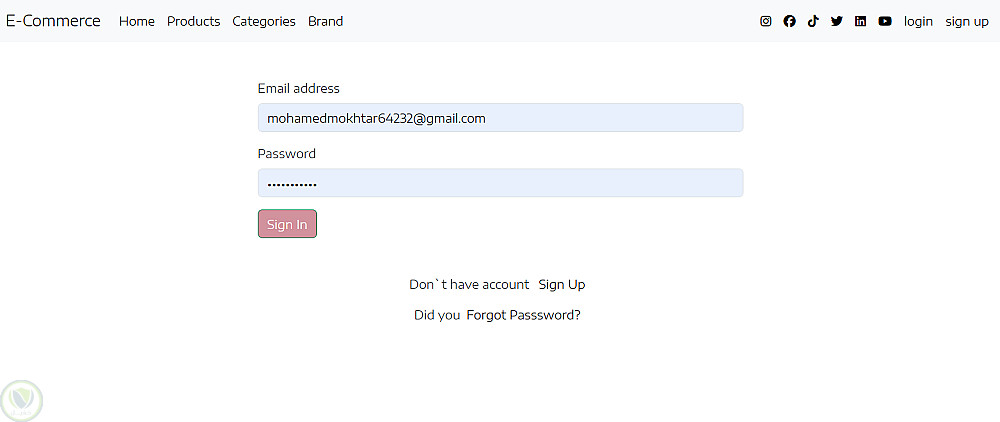Click the green shield badge icon

21,400
